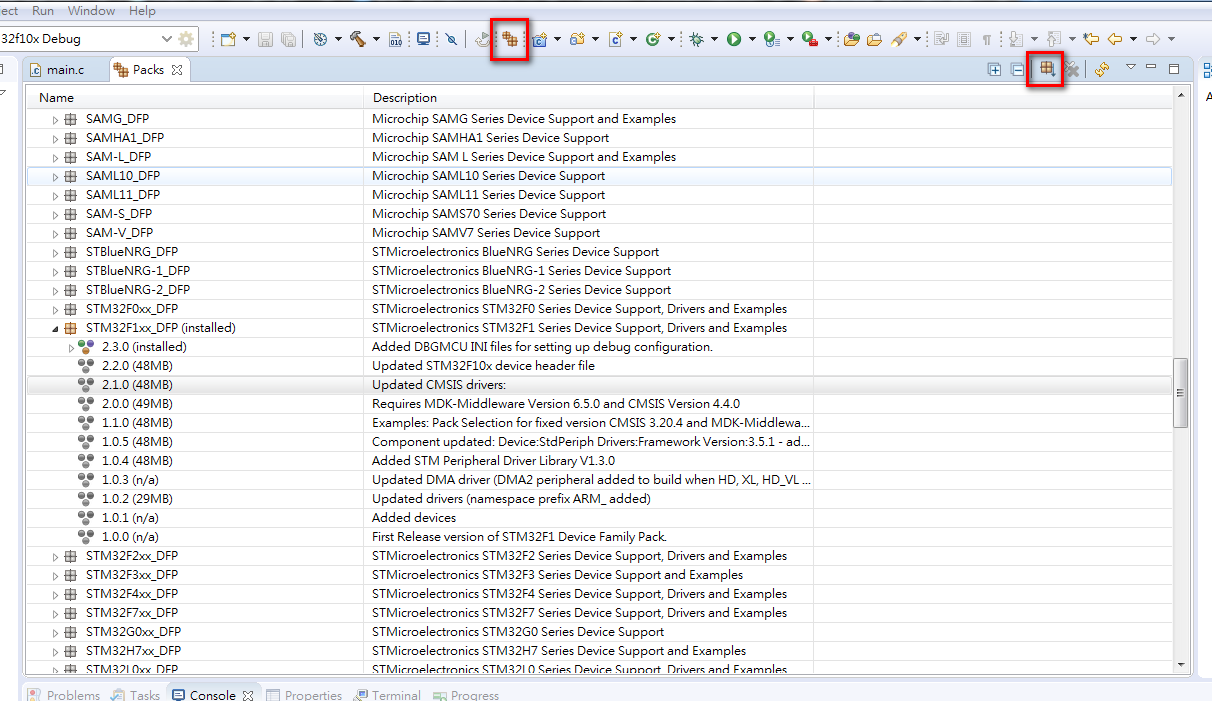Click the build target globe icon
The height and width of the screenshot is (701, 1212).
coord(320,39)
